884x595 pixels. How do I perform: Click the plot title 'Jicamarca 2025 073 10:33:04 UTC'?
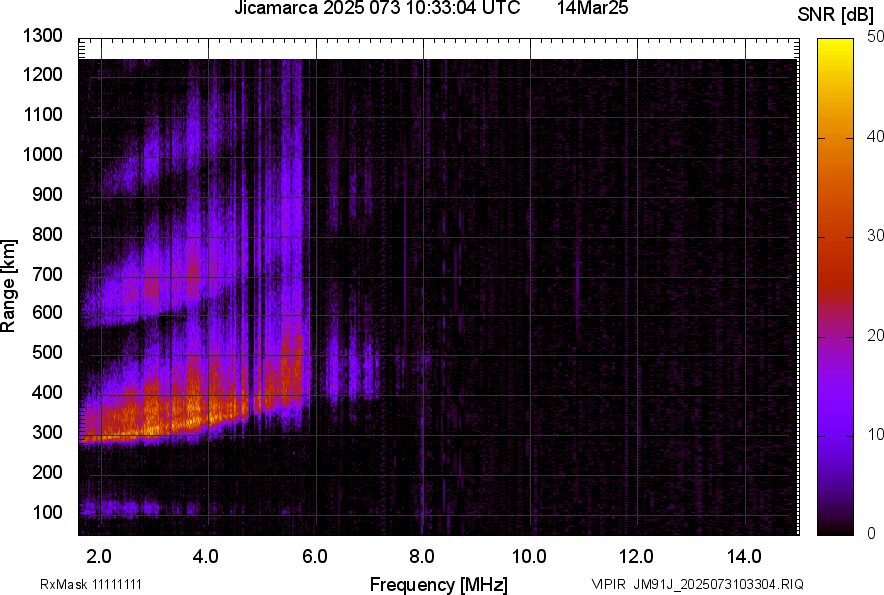click(x=377, y=8)
